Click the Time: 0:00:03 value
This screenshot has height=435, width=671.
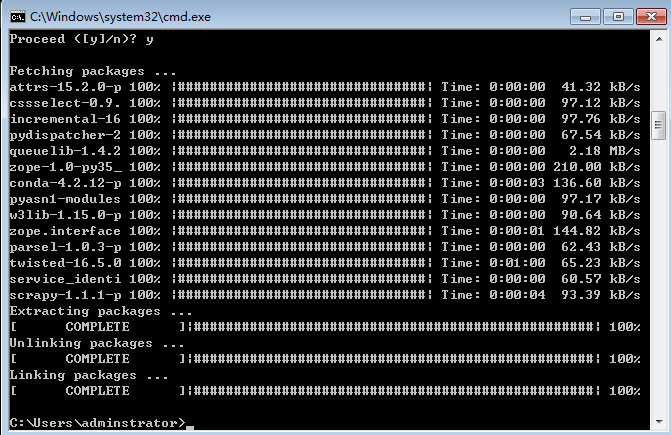point(493,183)
